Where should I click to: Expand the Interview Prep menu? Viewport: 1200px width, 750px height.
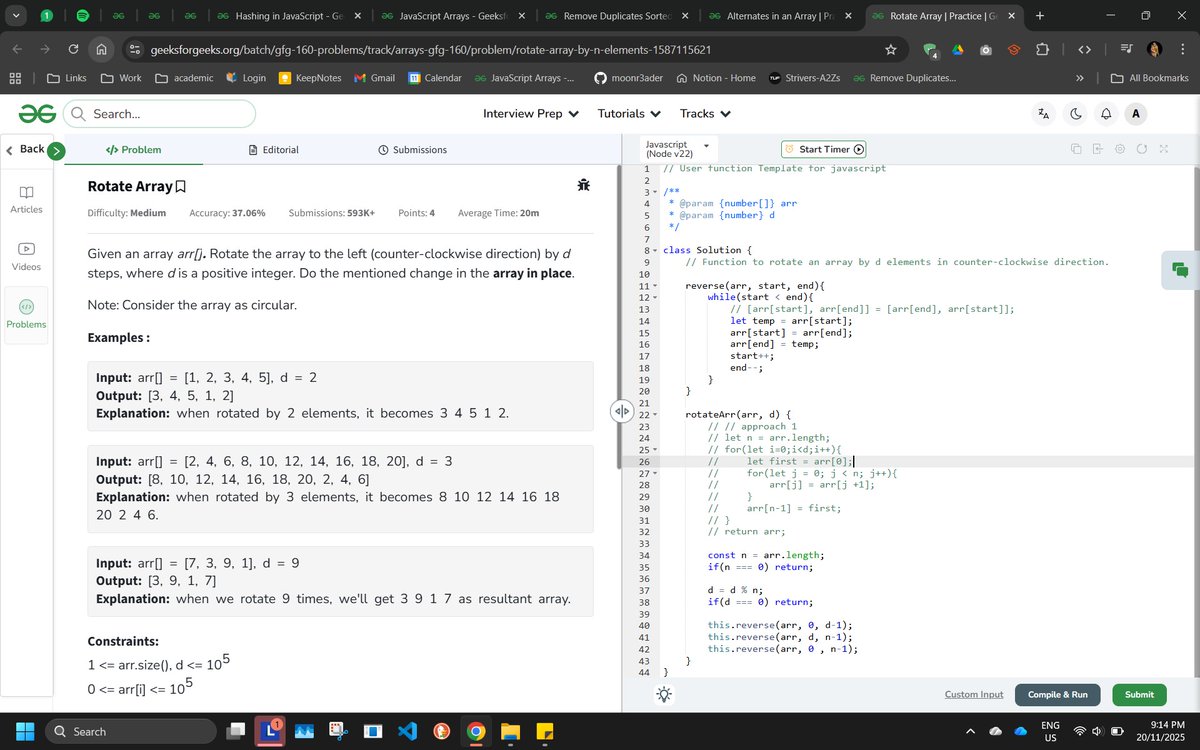tap(531, 114)
